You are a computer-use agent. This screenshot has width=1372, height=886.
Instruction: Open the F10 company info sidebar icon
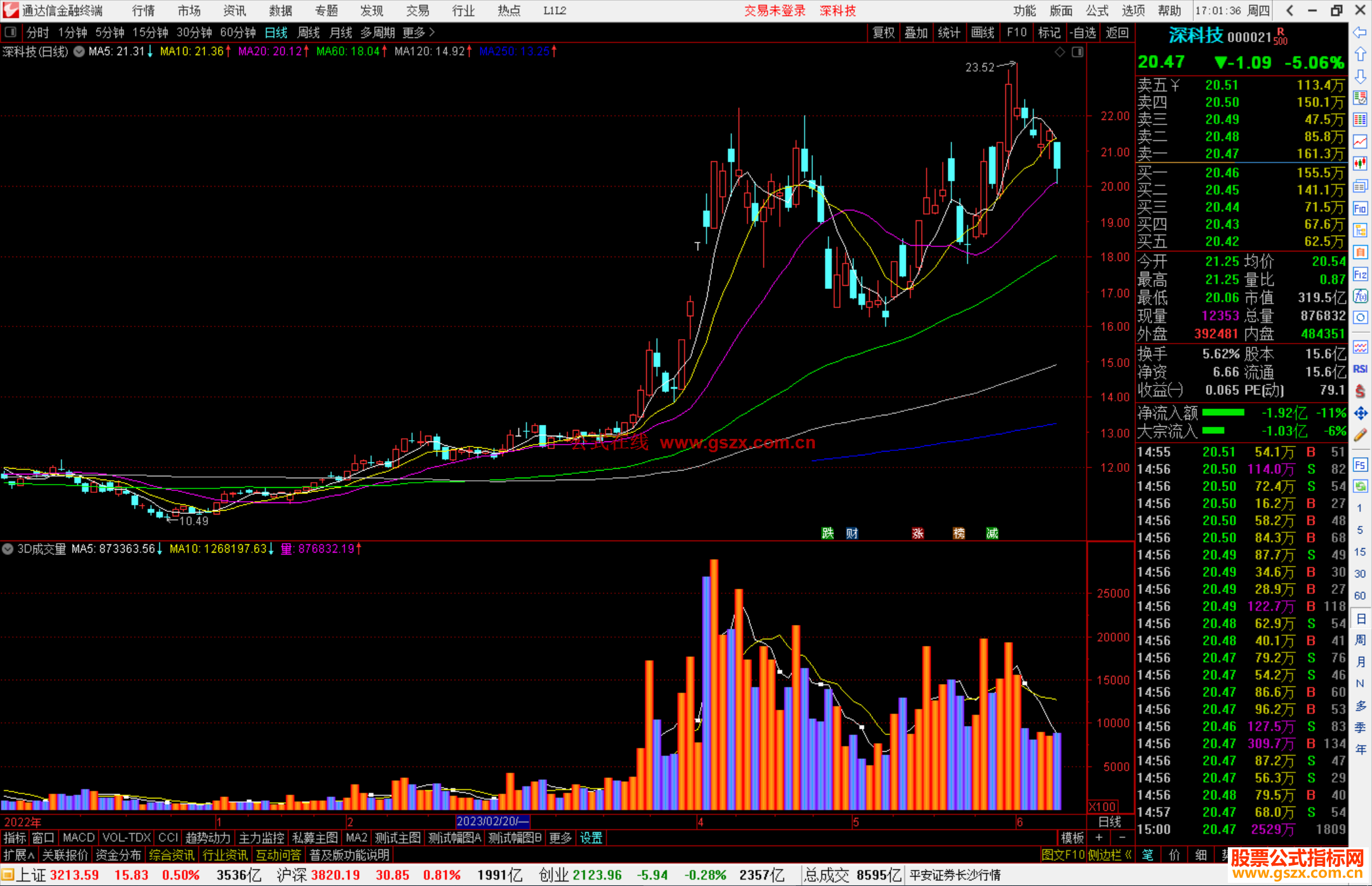(x=1360, y=208)
